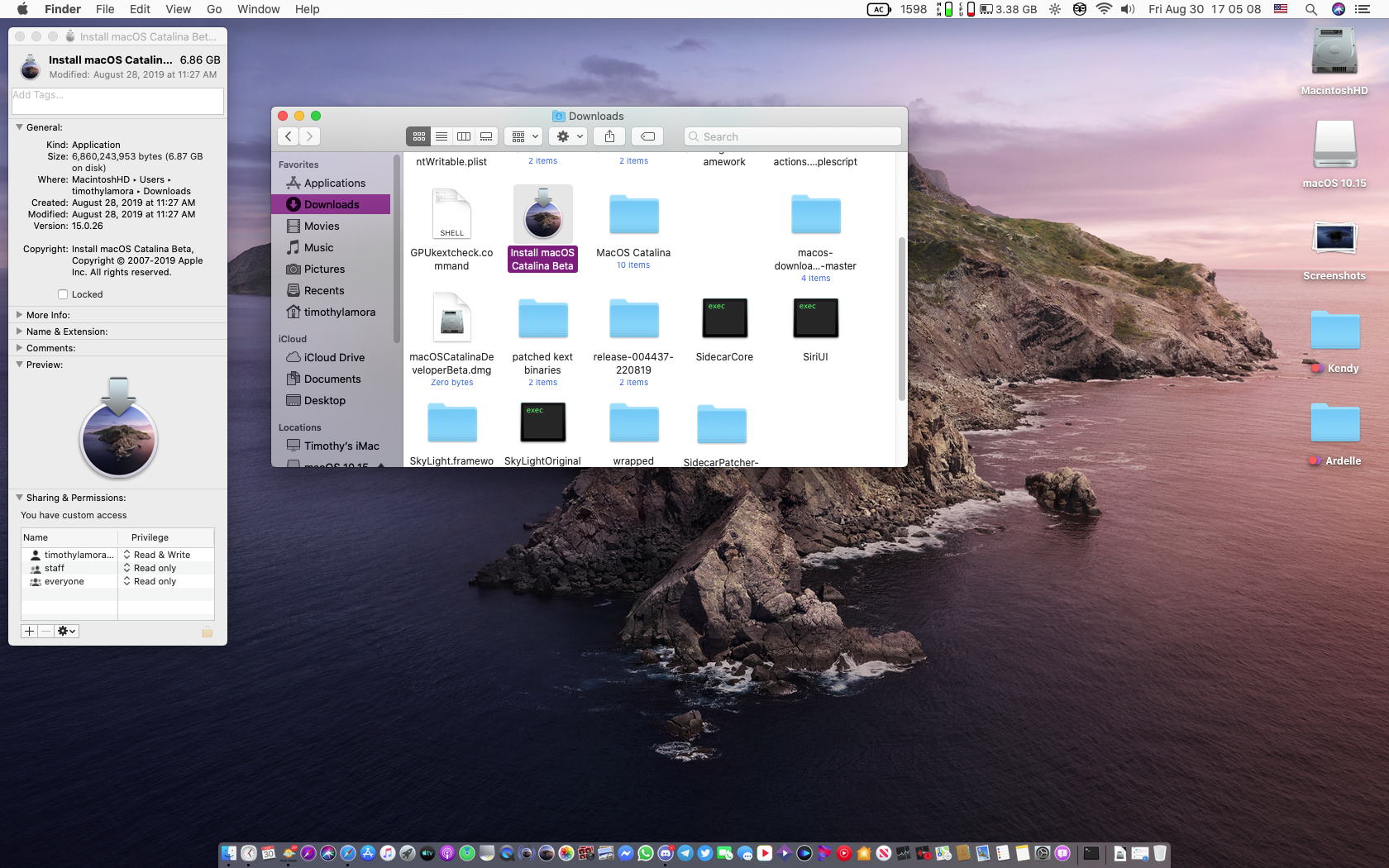Select the release-004437-220819 folder

633,318
